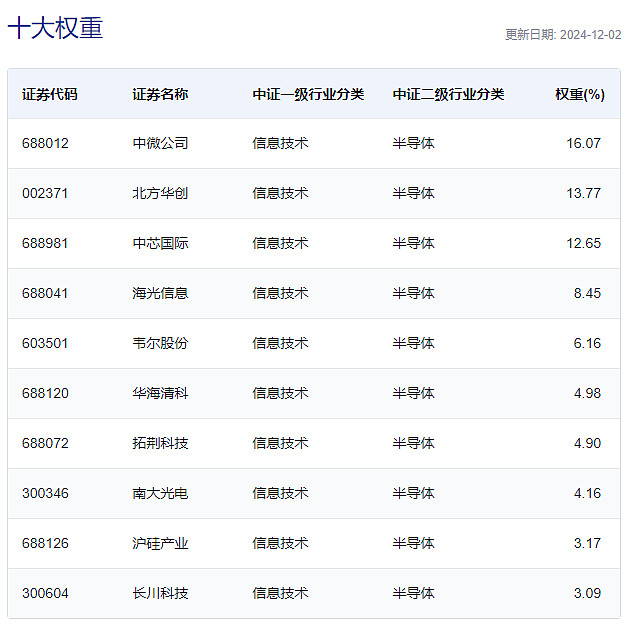Click weight value 3.17
Viewport: 629px width, 628px height.
[587, 543]
